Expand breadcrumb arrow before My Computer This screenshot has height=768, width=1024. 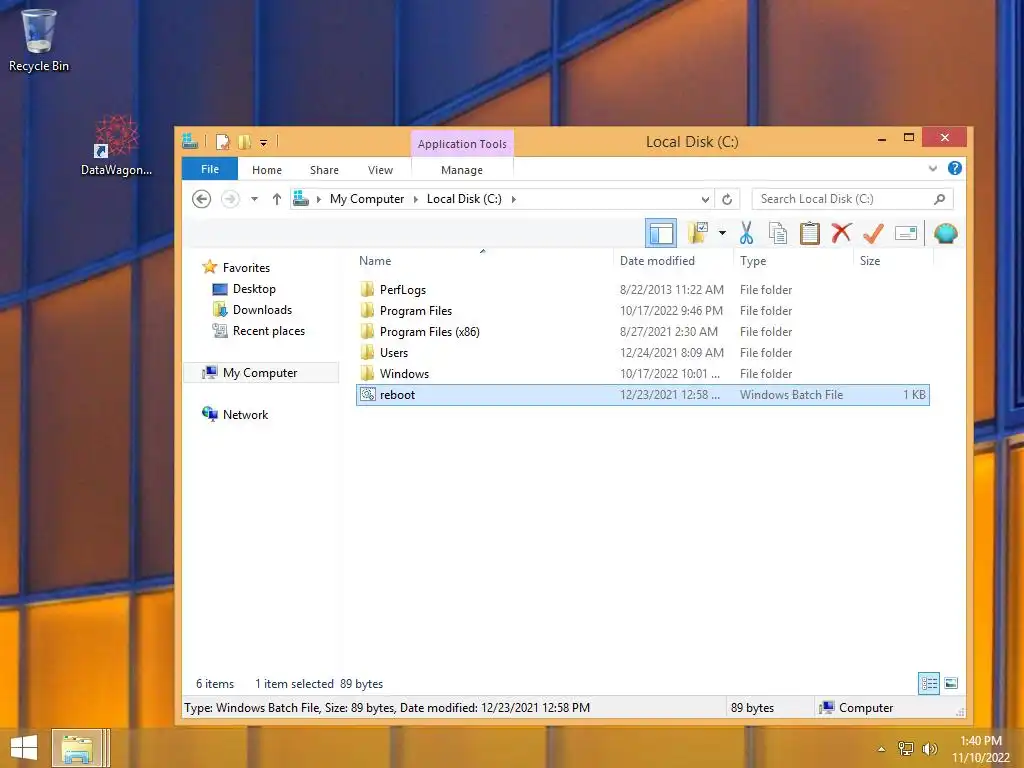pos(319,199)
